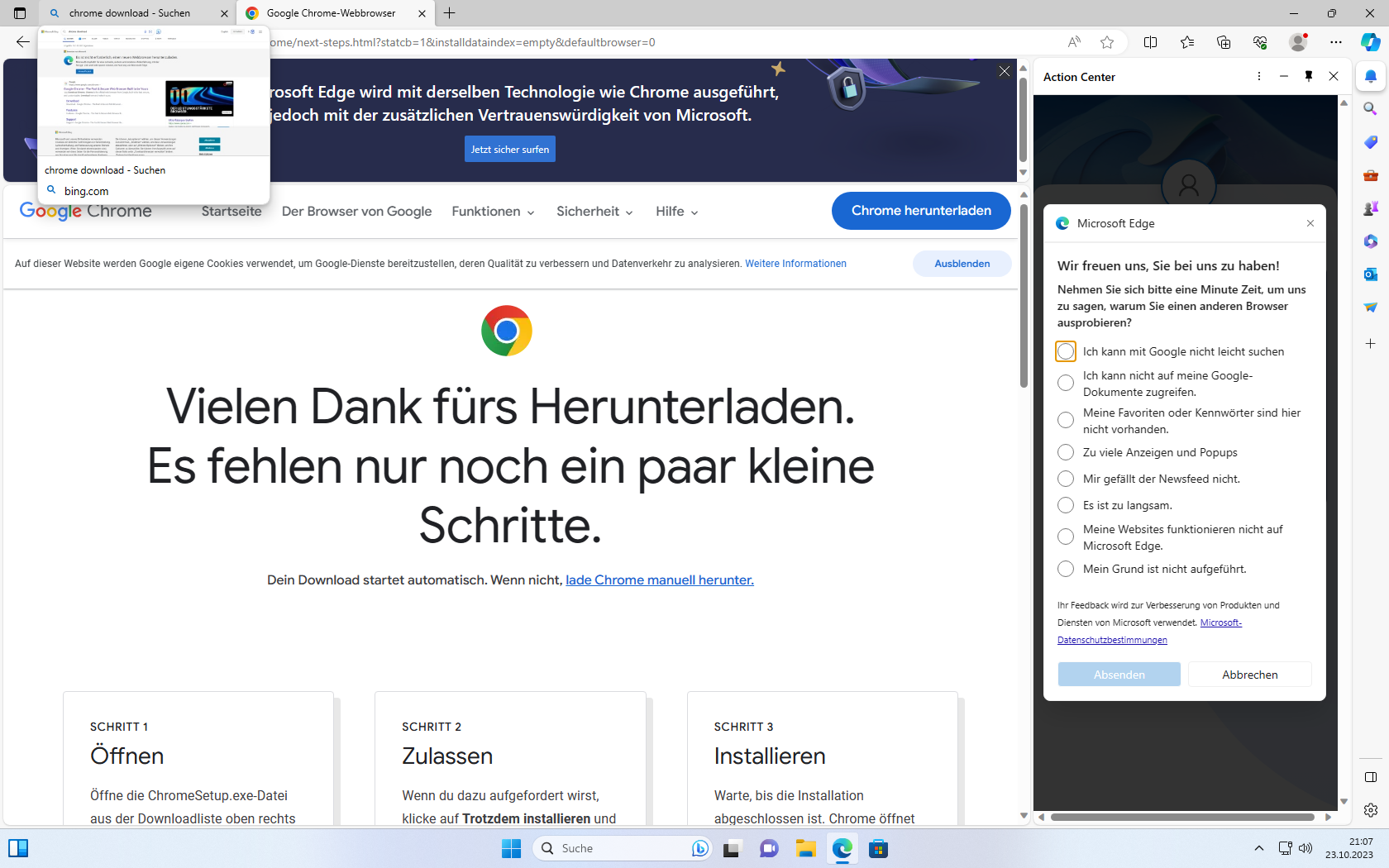The height and width of the screenshot is (868, 1389).
Task: Open Chat (Teams) from taskbar
Action: [769, 848]
